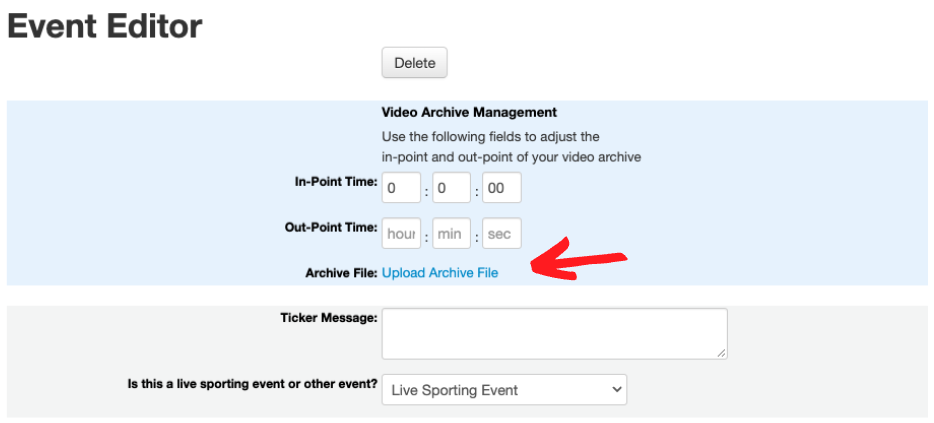This screenshot has height=423, width=934.
Task: Open the Upload Archive File link
Action: coord(440,273)
